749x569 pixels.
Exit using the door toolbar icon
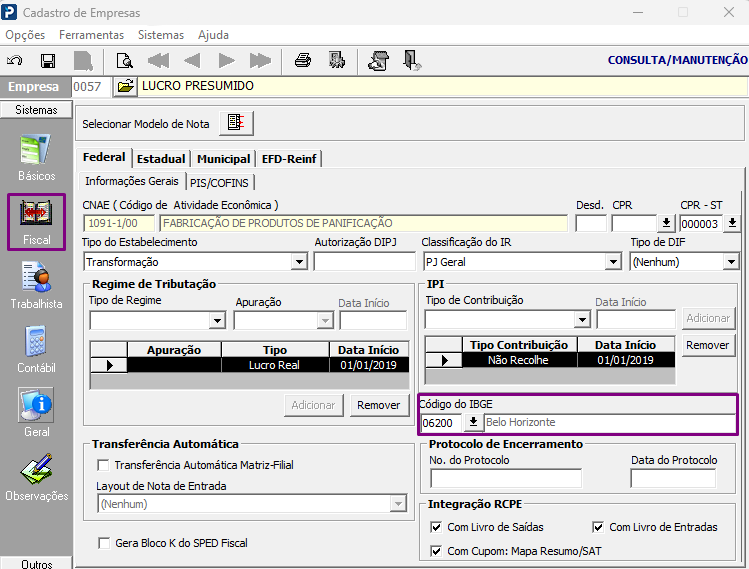click(412, 61)
